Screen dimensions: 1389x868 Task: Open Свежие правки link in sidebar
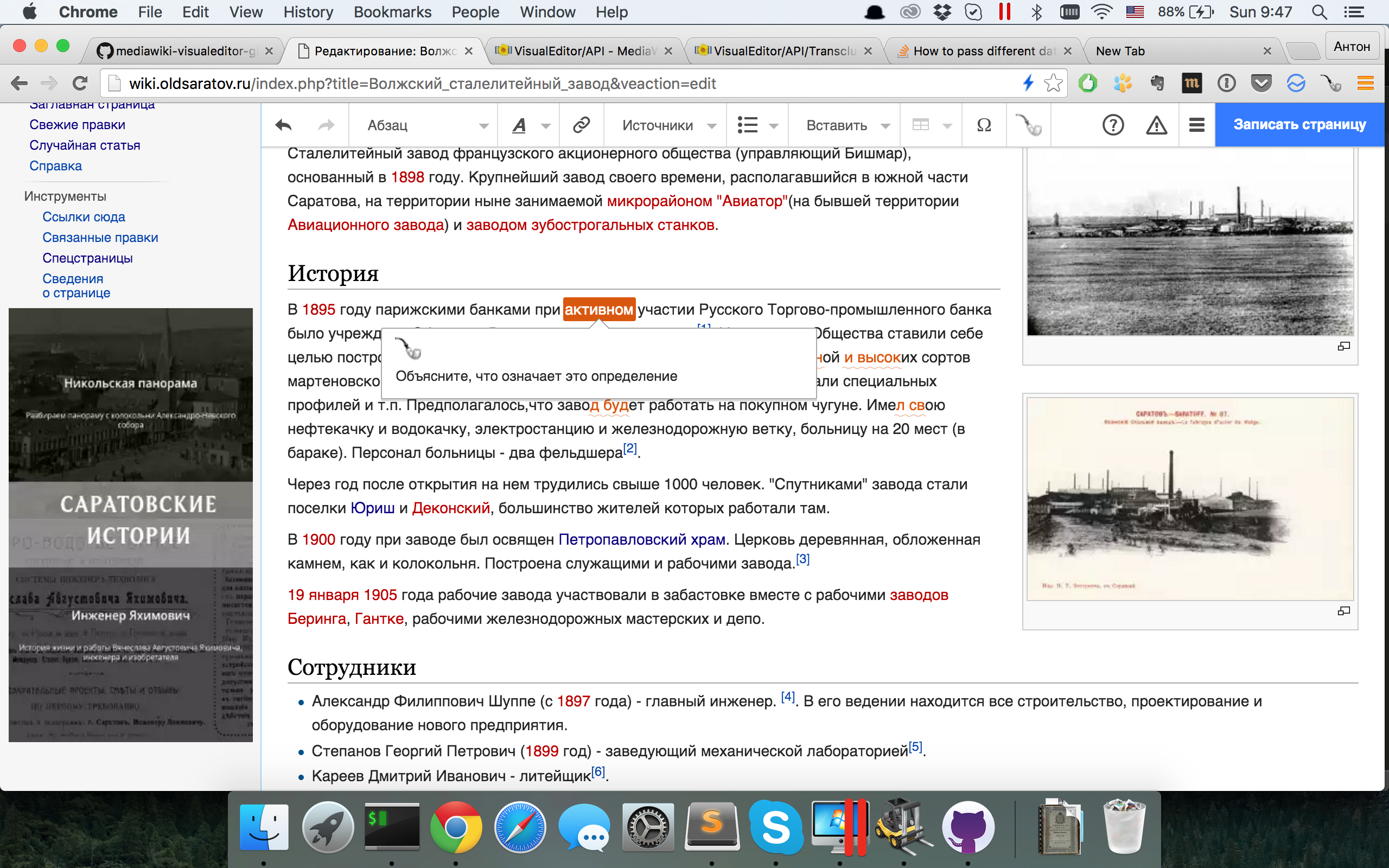pyautogui.click(x=77, y=125)
